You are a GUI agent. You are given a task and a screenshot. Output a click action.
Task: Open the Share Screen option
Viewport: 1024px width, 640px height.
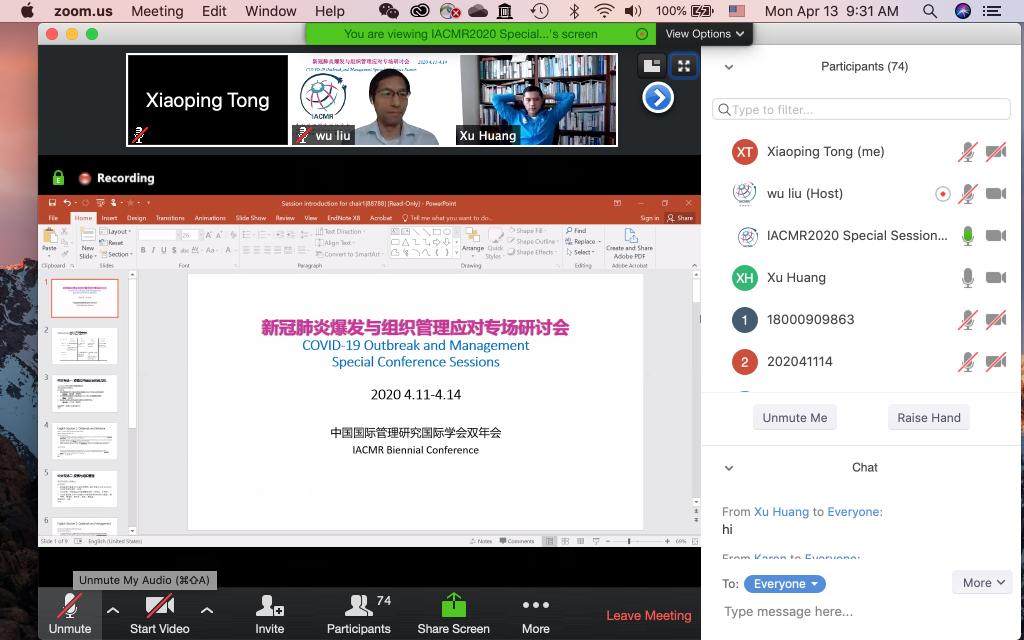coord(453,607)
